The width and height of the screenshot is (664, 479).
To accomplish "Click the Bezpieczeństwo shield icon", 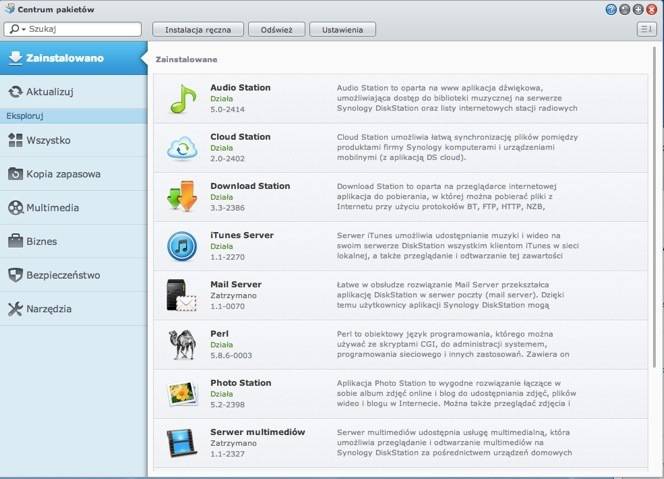I will [15, 275].
